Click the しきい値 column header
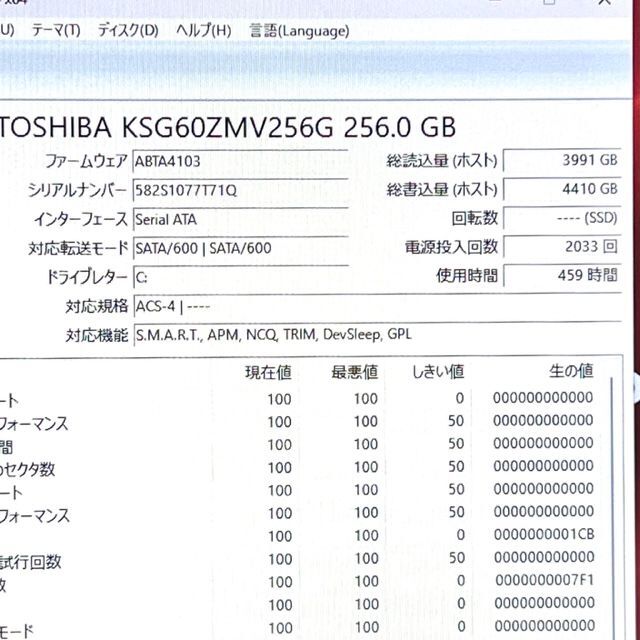Image resolution: width=640 pixels, height=640 pixels. click(438, 372)
